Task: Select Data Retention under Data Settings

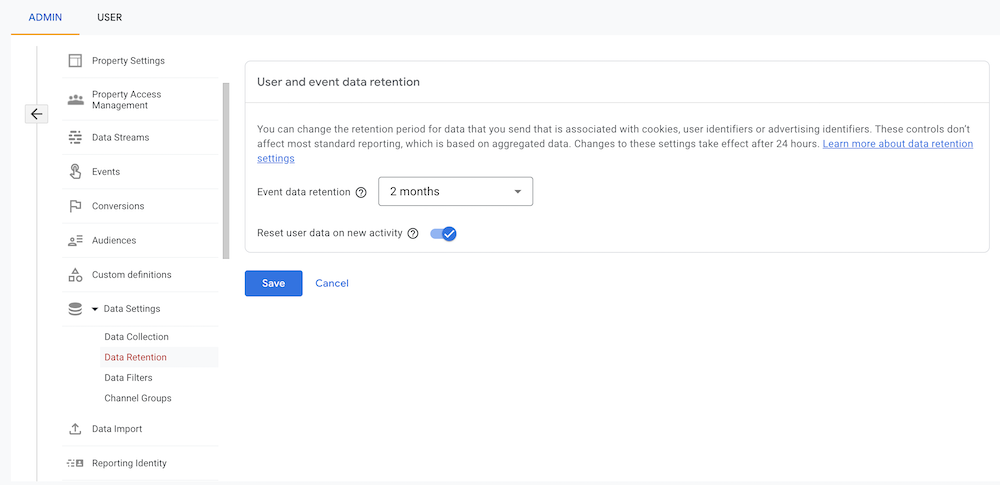Action: point(135,357)
